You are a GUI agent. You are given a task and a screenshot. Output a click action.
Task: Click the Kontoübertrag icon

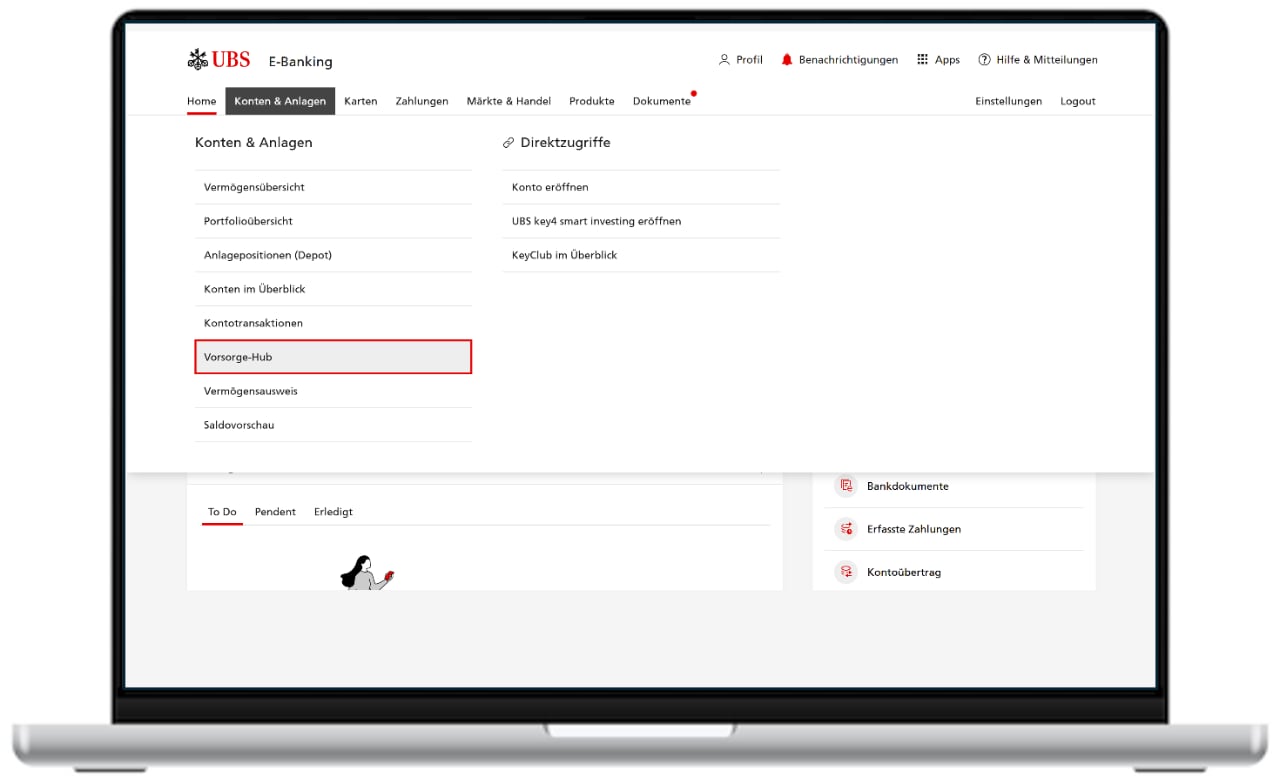click(846, 572)
